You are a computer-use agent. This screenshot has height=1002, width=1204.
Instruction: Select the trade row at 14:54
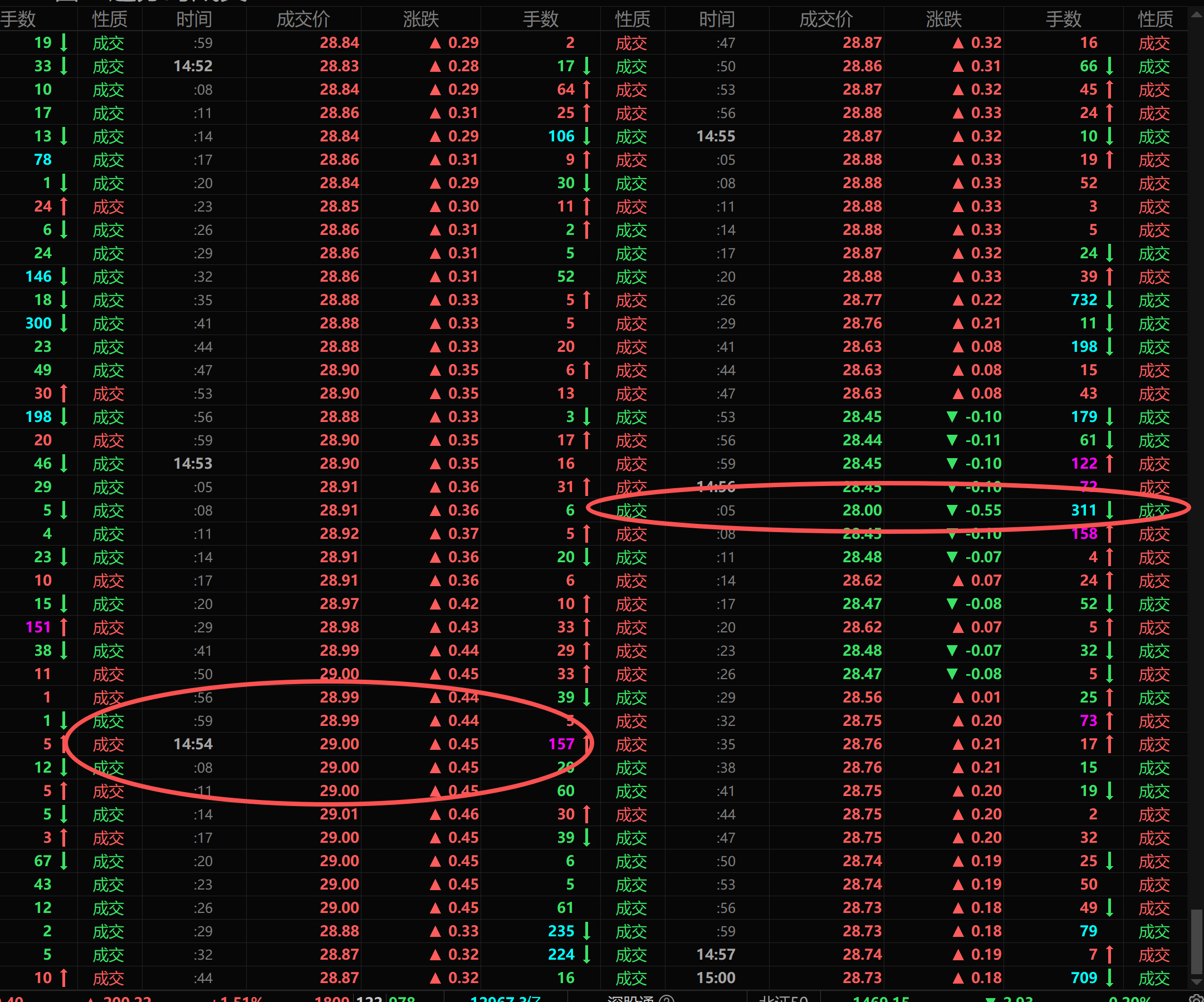[193, 744]
